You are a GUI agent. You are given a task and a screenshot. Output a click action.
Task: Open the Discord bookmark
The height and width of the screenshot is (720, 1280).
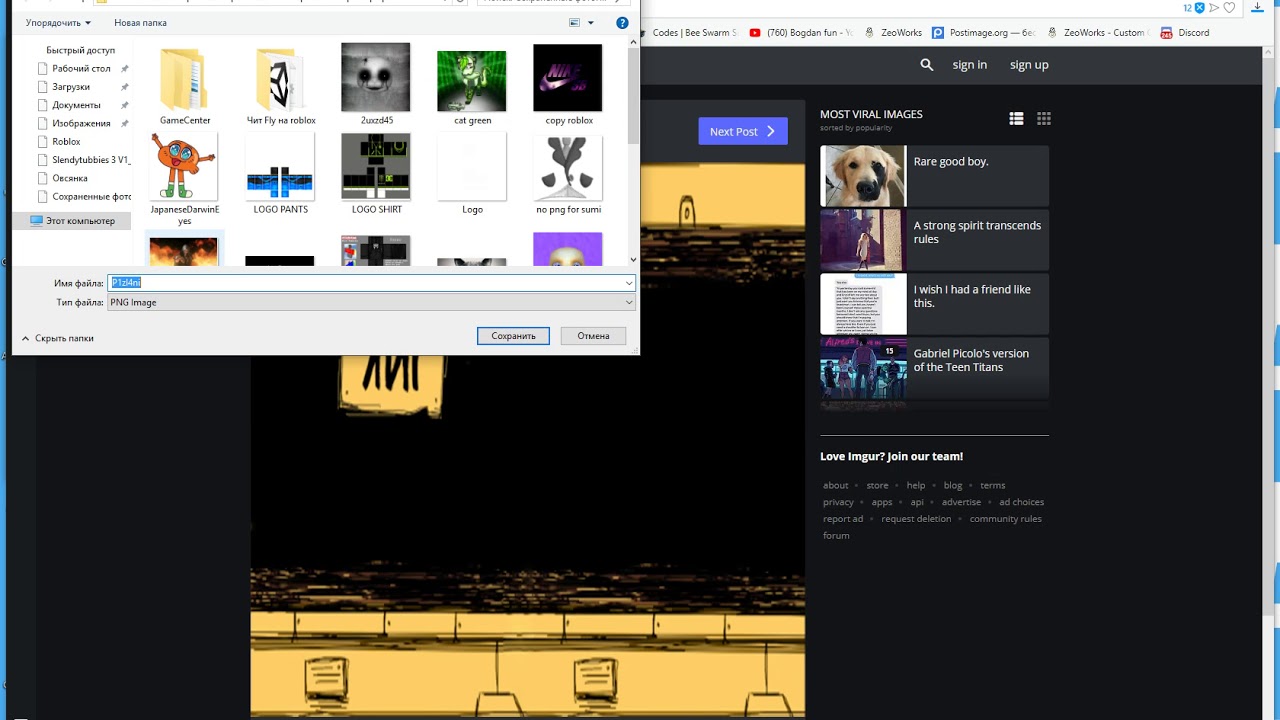point(1185,33)
